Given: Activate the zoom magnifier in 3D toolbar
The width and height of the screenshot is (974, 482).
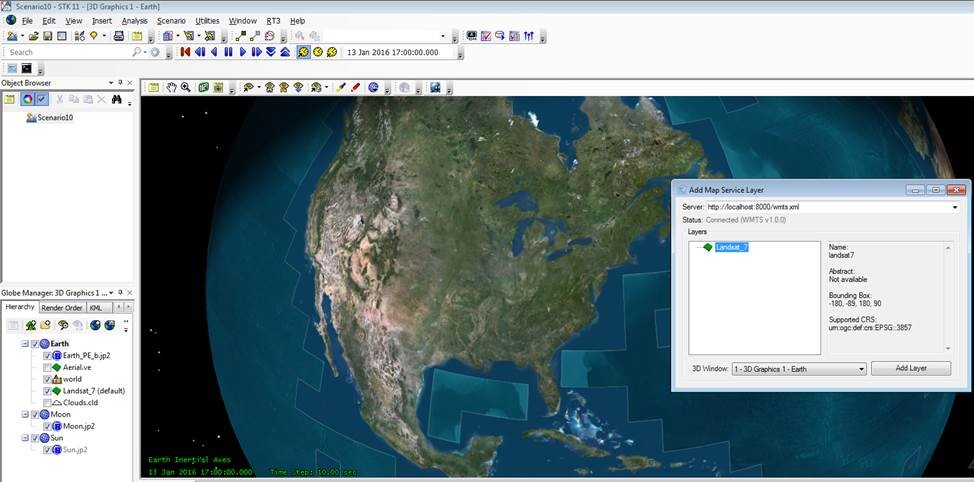Looking at the screenshot, I should pyautogui.click(x=186, y=88).
